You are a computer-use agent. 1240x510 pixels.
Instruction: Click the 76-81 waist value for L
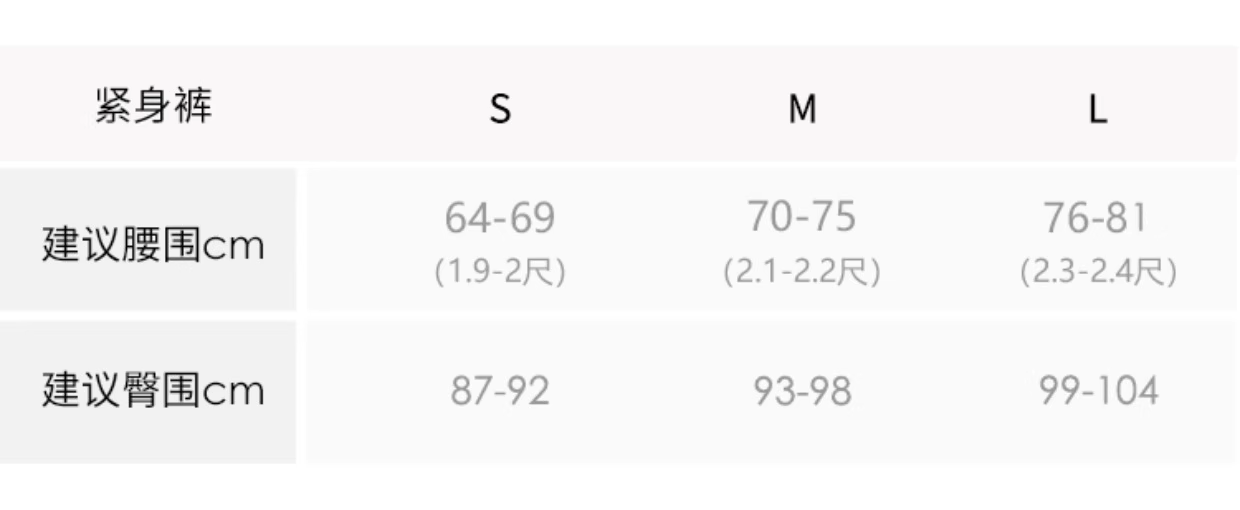click(1097, 218)
